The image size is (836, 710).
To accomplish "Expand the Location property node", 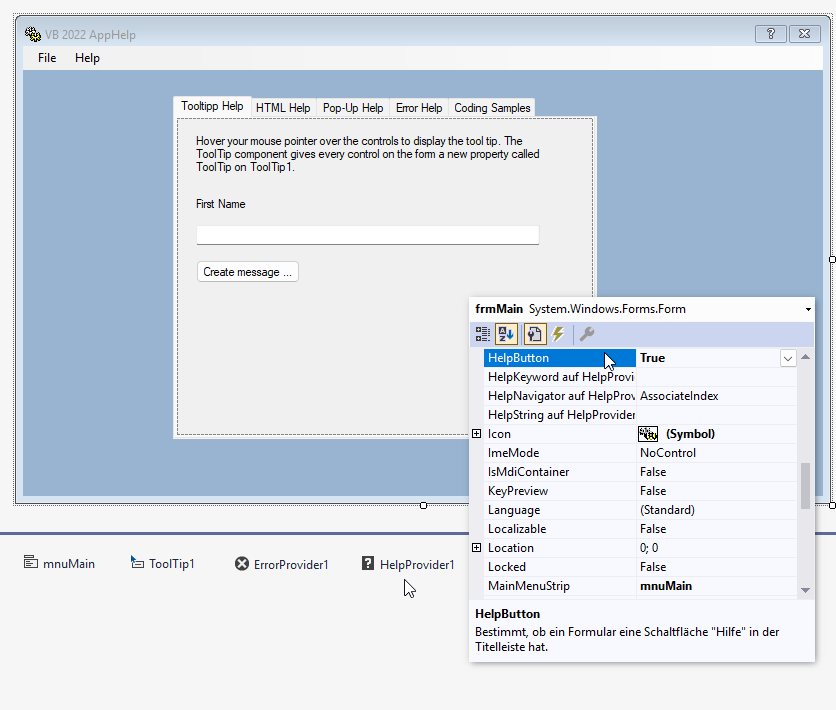I will (x=477, y=548).
